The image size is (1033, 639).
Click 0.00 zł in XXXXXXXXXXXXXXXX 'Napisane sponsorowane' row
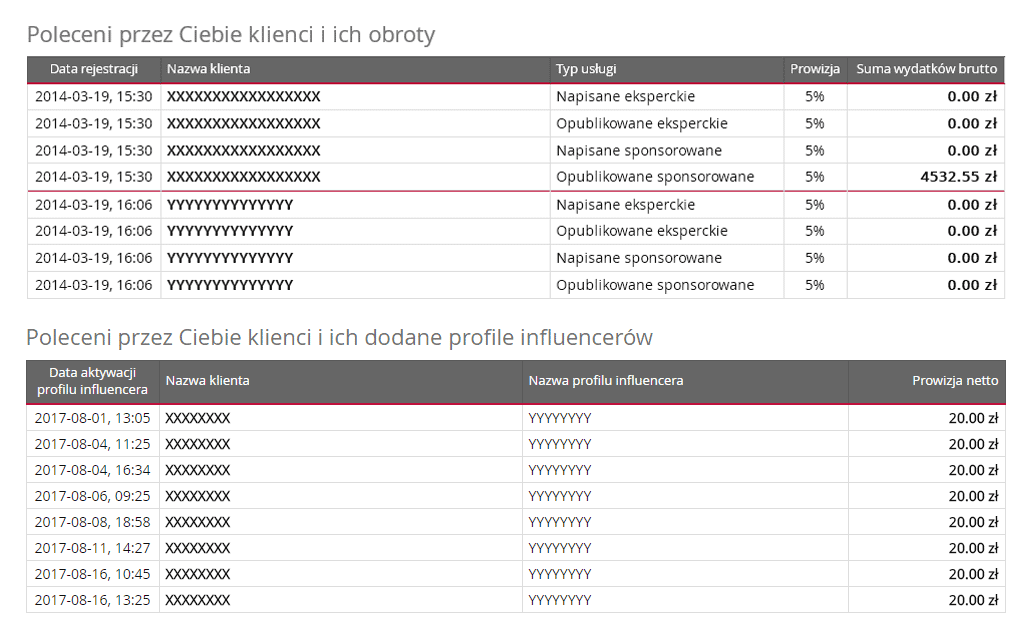pos(972,151)
